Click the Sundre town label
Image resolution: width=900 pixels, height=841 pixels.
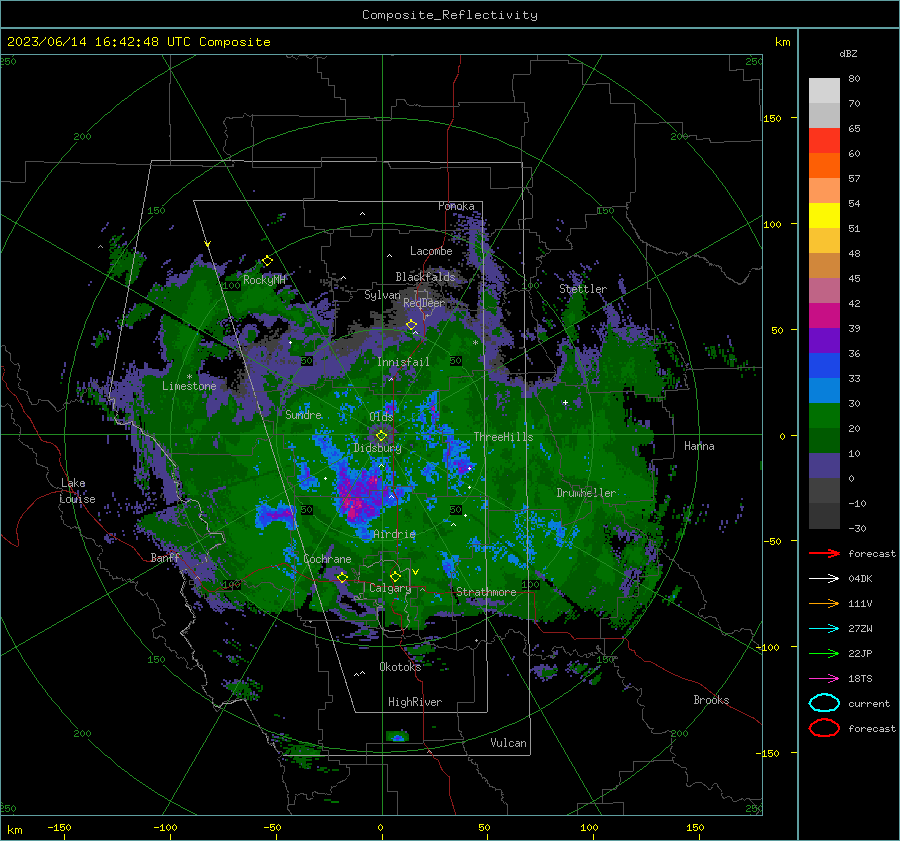pos(303,414)
